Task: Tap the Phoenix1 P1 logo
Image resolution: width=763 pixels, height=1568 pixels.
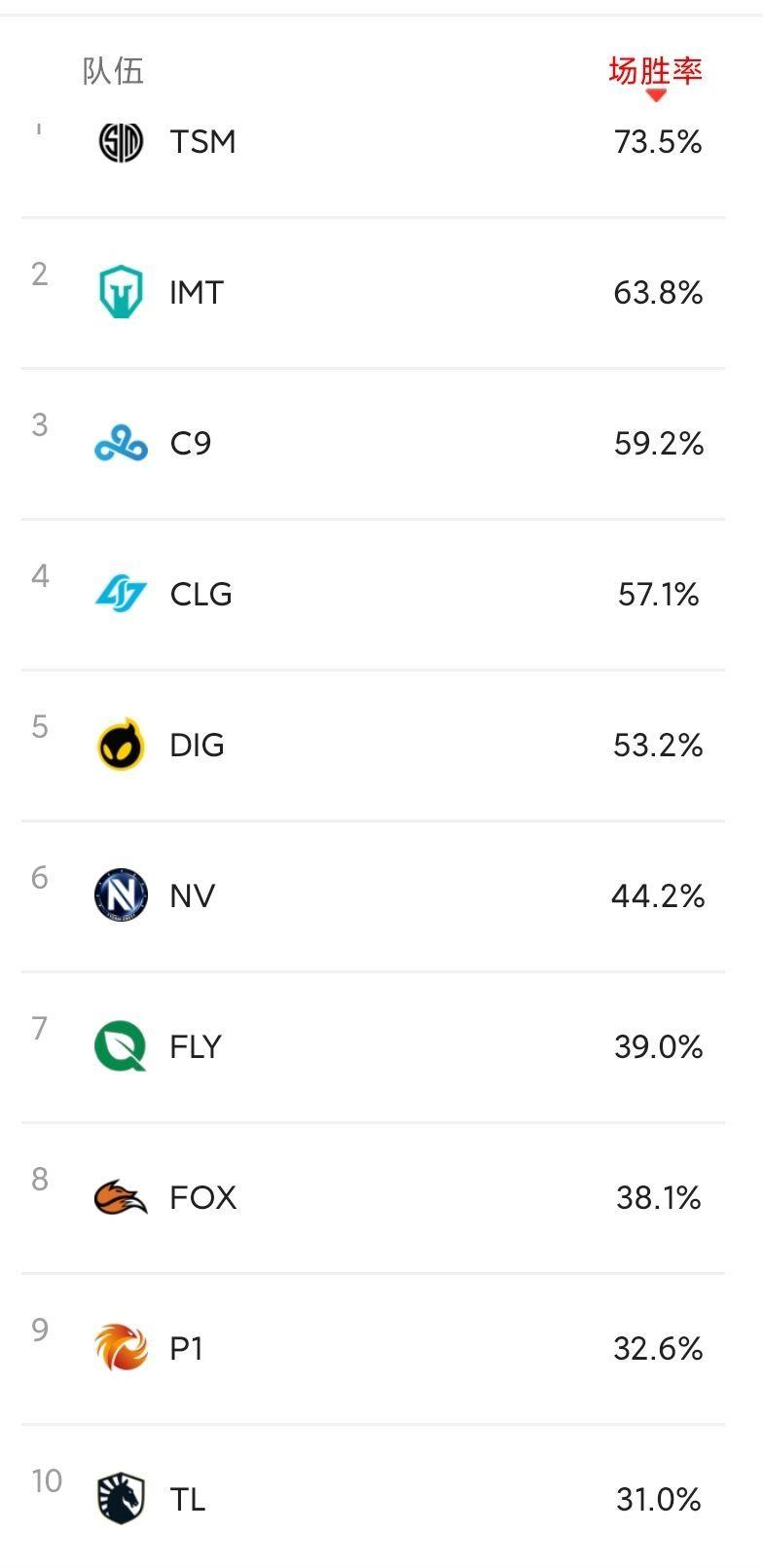Action: click(122, 1348)
